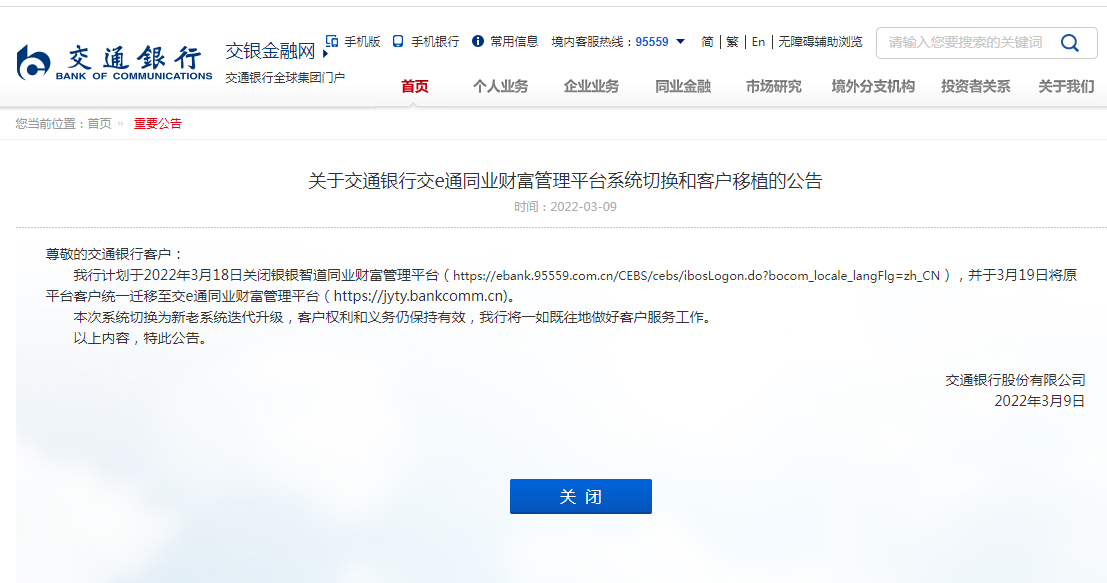The height and width of the screenshot is (583, 1107).
Task: Open the 市场研究 menu
Action: pyautogui.click(x=774, y=86)
